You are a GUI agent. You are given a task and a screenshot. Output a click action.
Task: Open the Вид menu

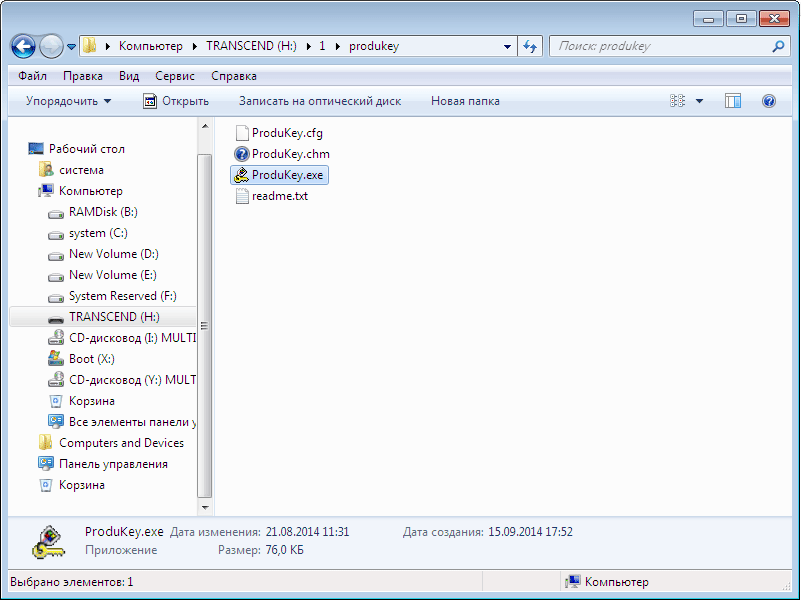coord(129,76)
